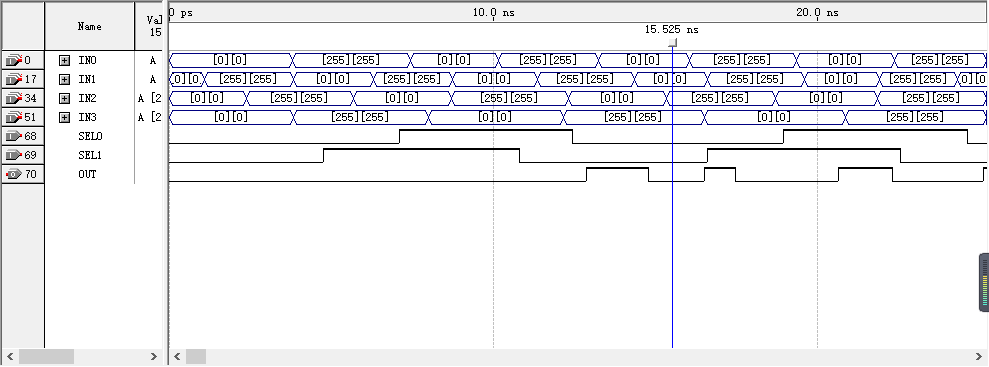Viewport: 989px width, 367px height.
Task: Click the name panel scrollbar thumb
Action: click(46, 357)
